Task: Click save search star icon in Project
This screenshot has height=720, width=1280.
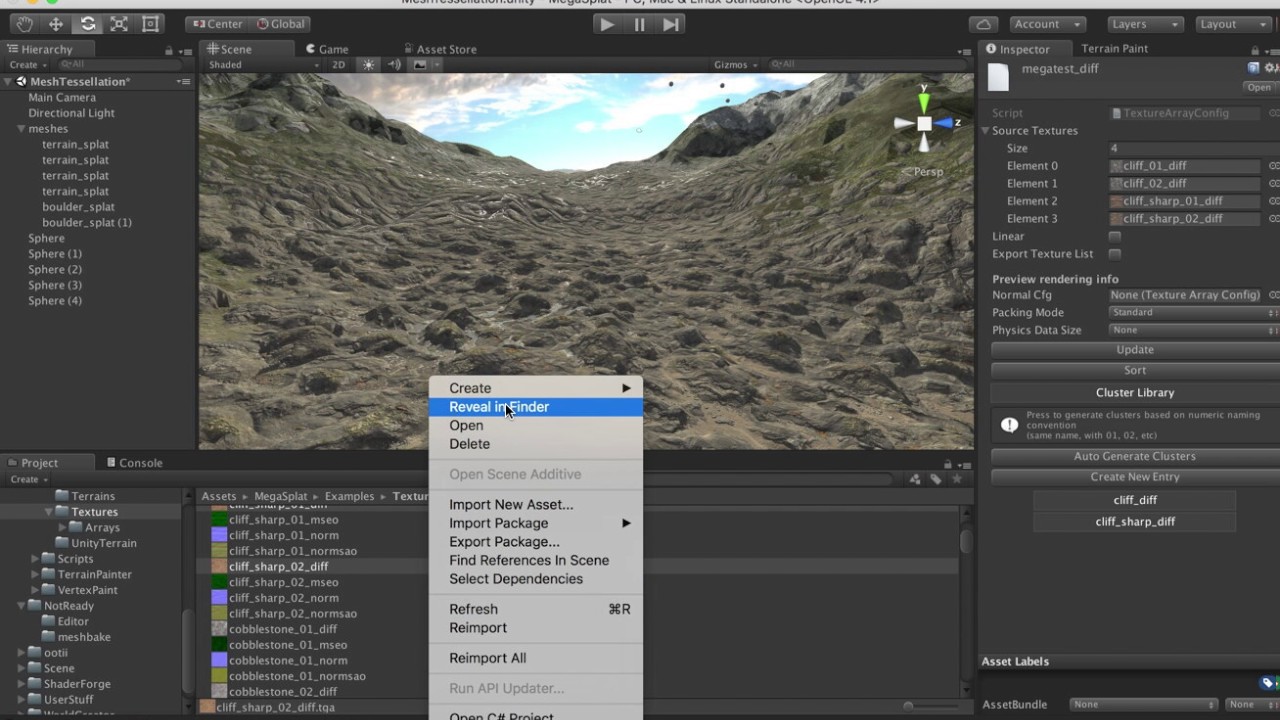Action: pos(957,480)
